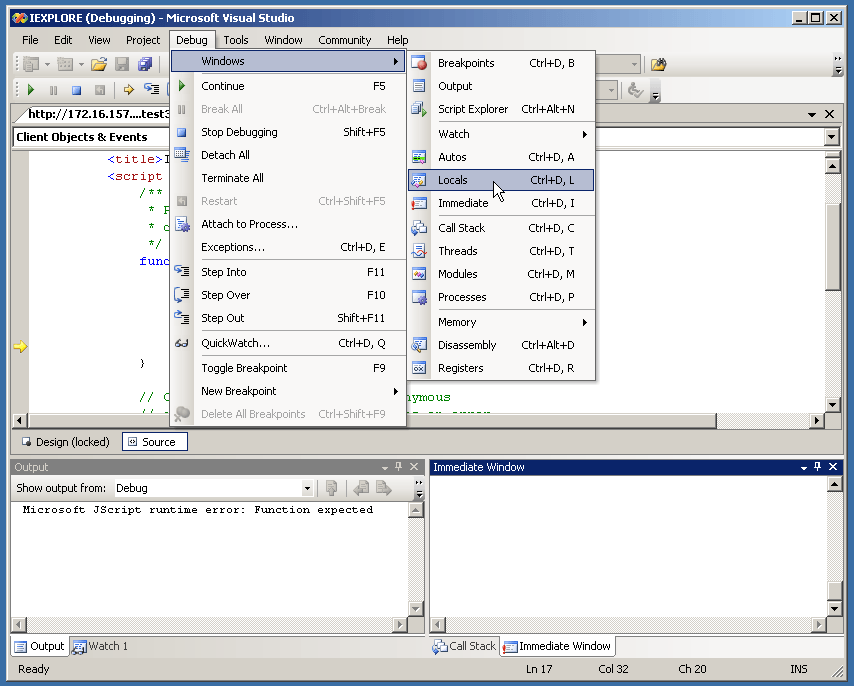Click the JScript runtime error output line
Screen dimensions: 854x686
198,510
